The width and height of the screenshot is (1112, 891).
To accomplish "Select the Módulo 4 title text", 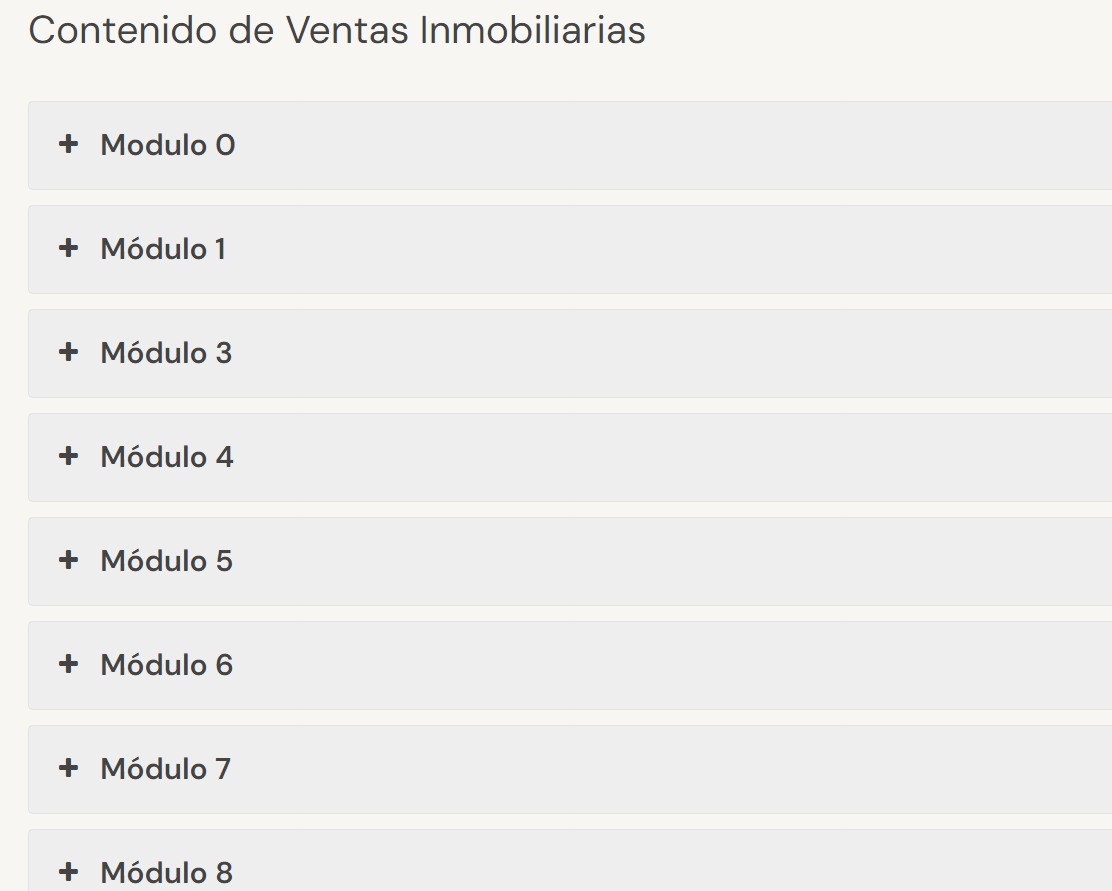I will [167, 457].
